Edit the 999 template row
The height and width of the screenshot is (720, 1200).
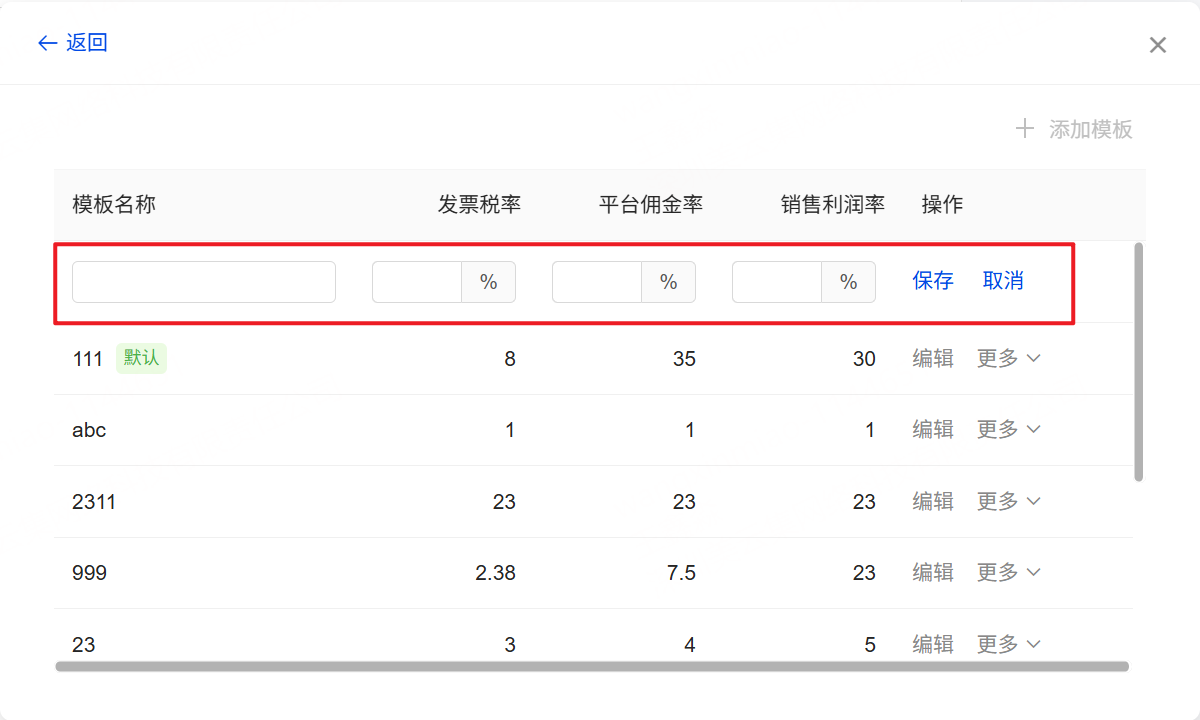pyautogui.click(x=932, y=573)
